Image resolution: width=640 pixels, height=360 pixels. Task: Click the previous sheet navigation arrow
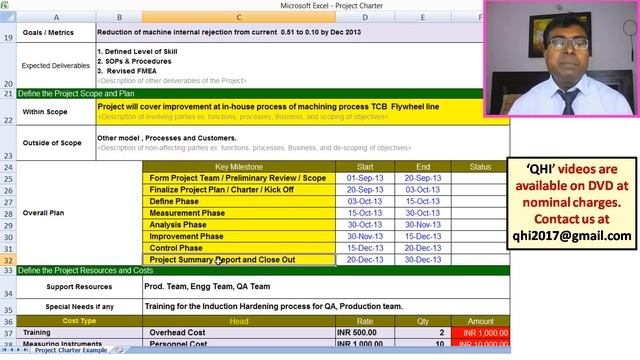(x=11, y=350)
